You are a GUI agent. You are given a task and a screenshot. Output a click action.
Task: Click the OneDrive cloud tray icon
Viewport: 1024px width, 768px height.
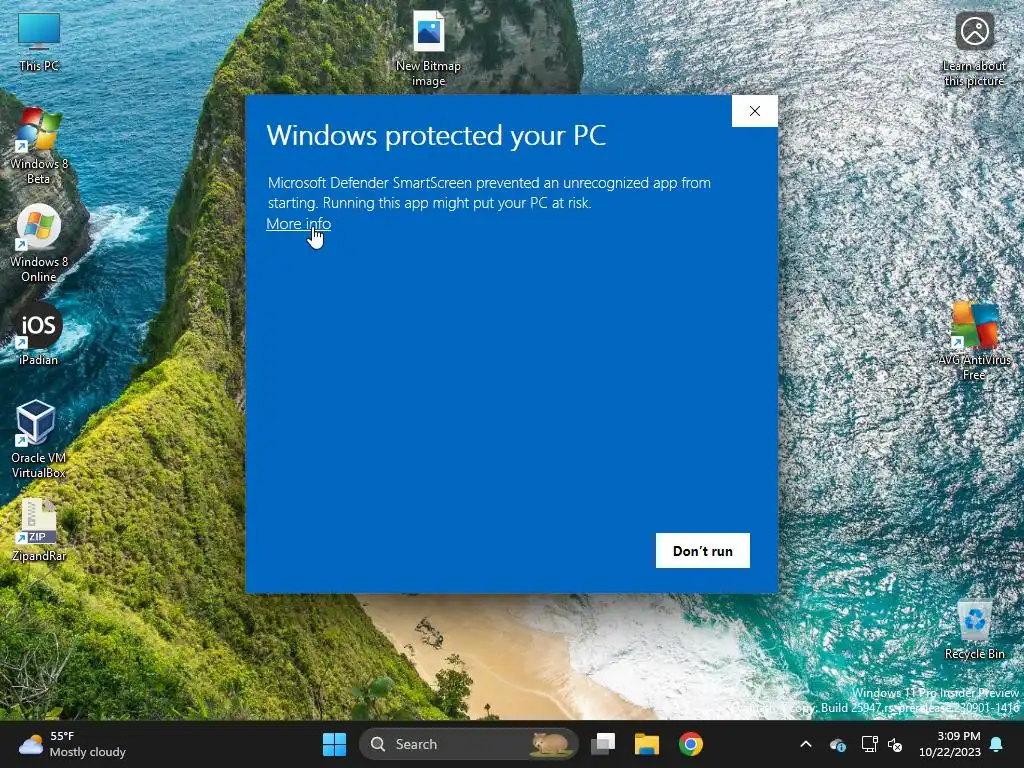click(x=838, y=744)
